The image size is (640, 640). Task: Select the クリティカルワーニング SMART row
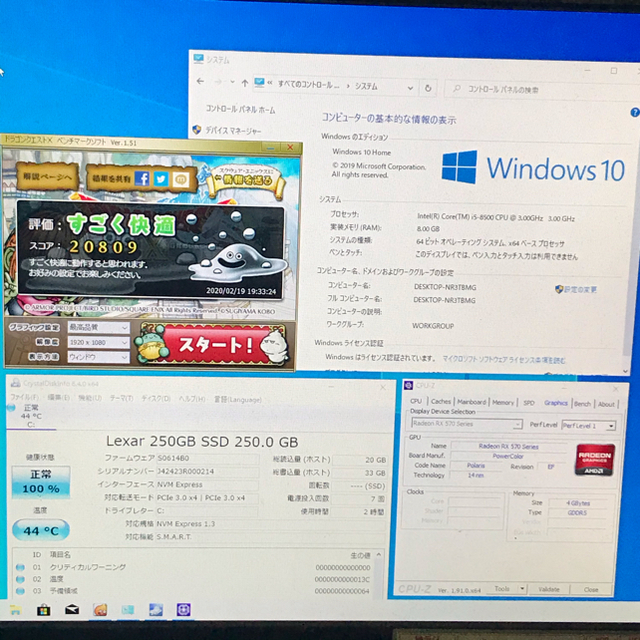(194, 567)
